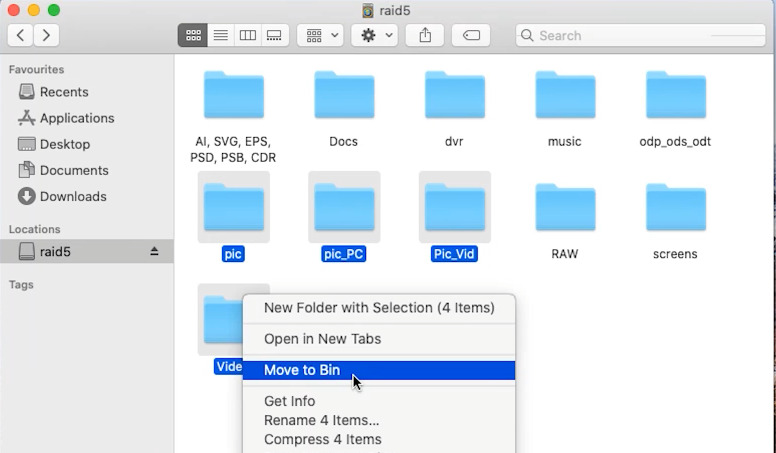776x453 pixels.
Task: Choose Rename 4 Items… from context menu
Action: pos(379,420)
